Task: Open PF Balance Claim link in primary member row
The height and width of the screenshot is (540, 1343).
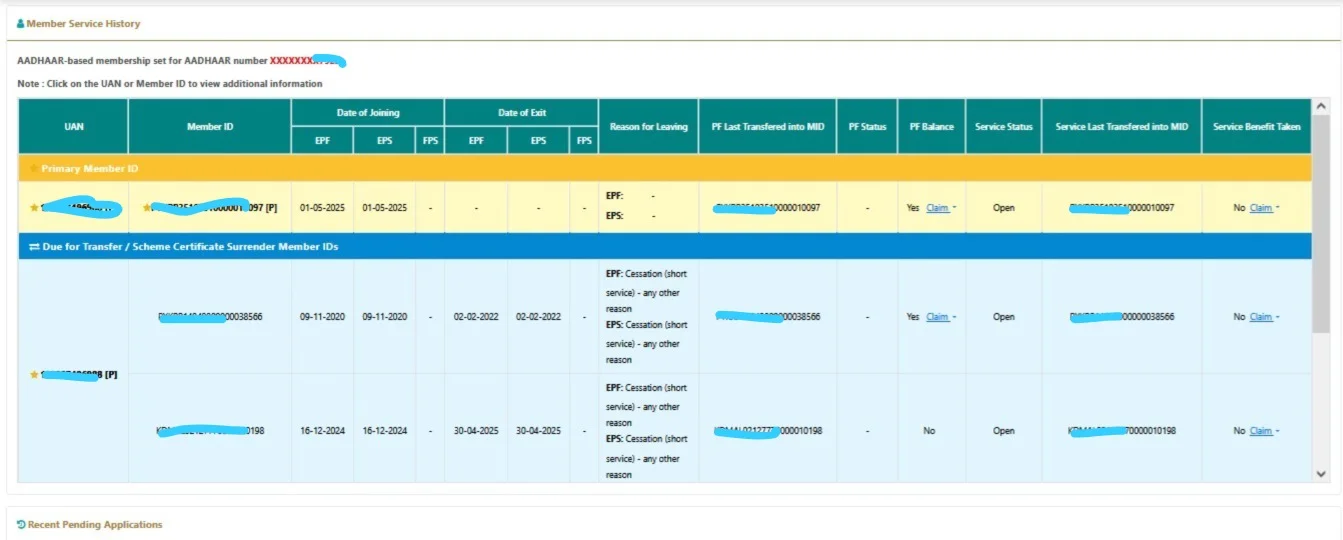Action: (937, 208)
